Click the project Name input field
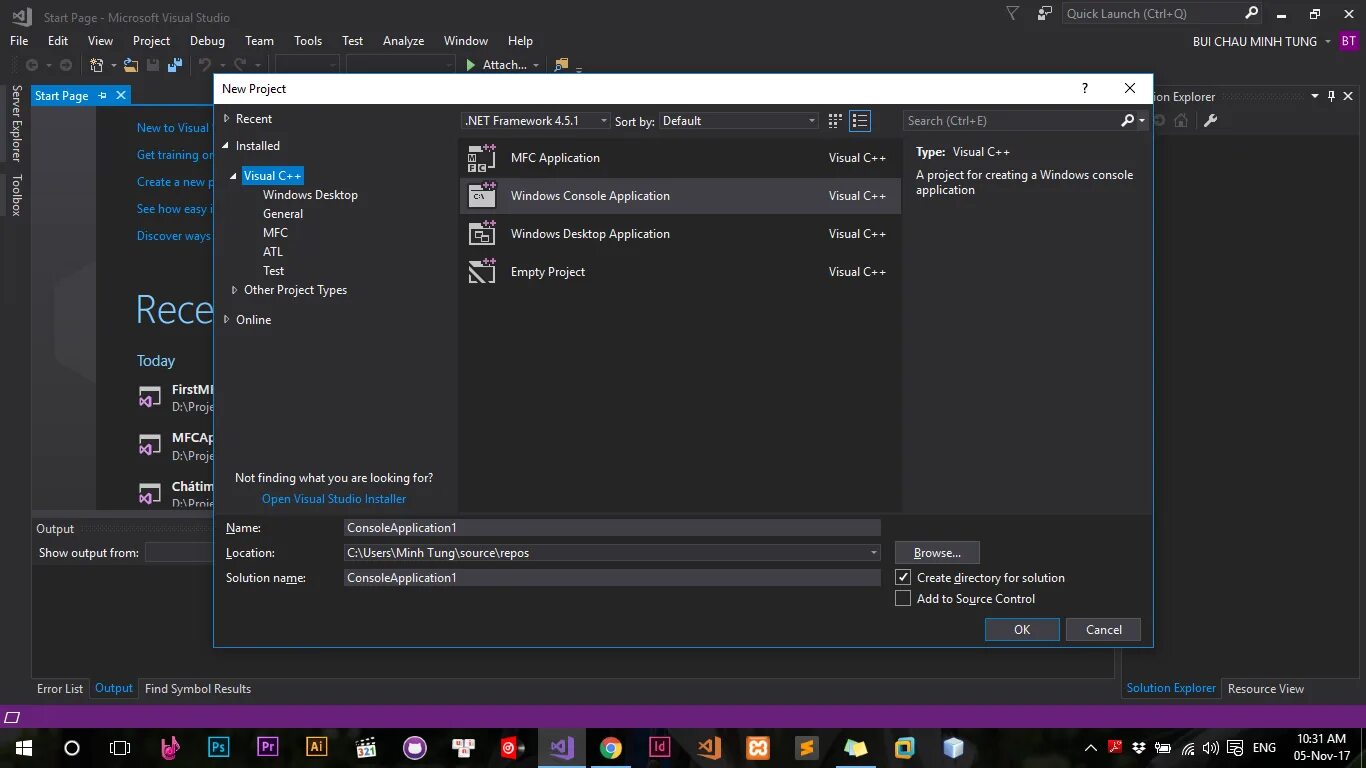 click(x=612, y=527)
